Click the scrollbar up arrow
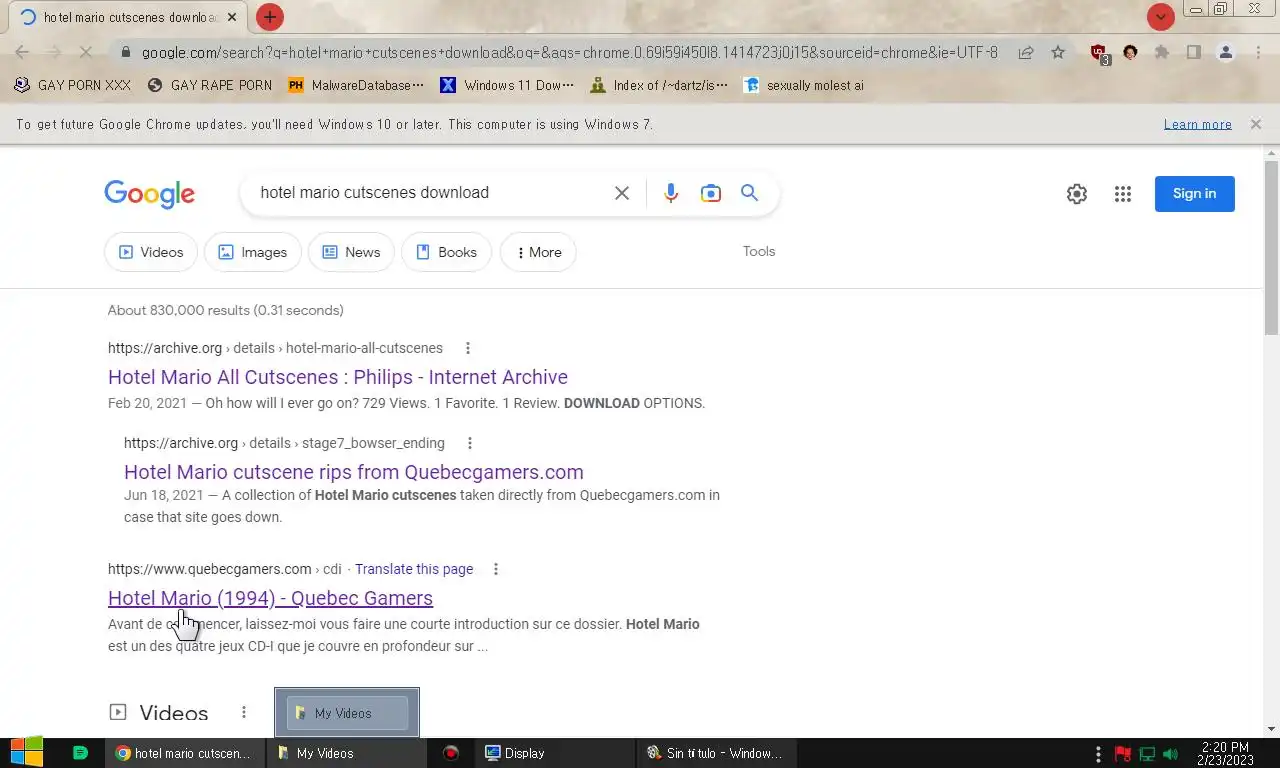The width and height of the screenshot is (1280, 768). [x=1271, y=153]
